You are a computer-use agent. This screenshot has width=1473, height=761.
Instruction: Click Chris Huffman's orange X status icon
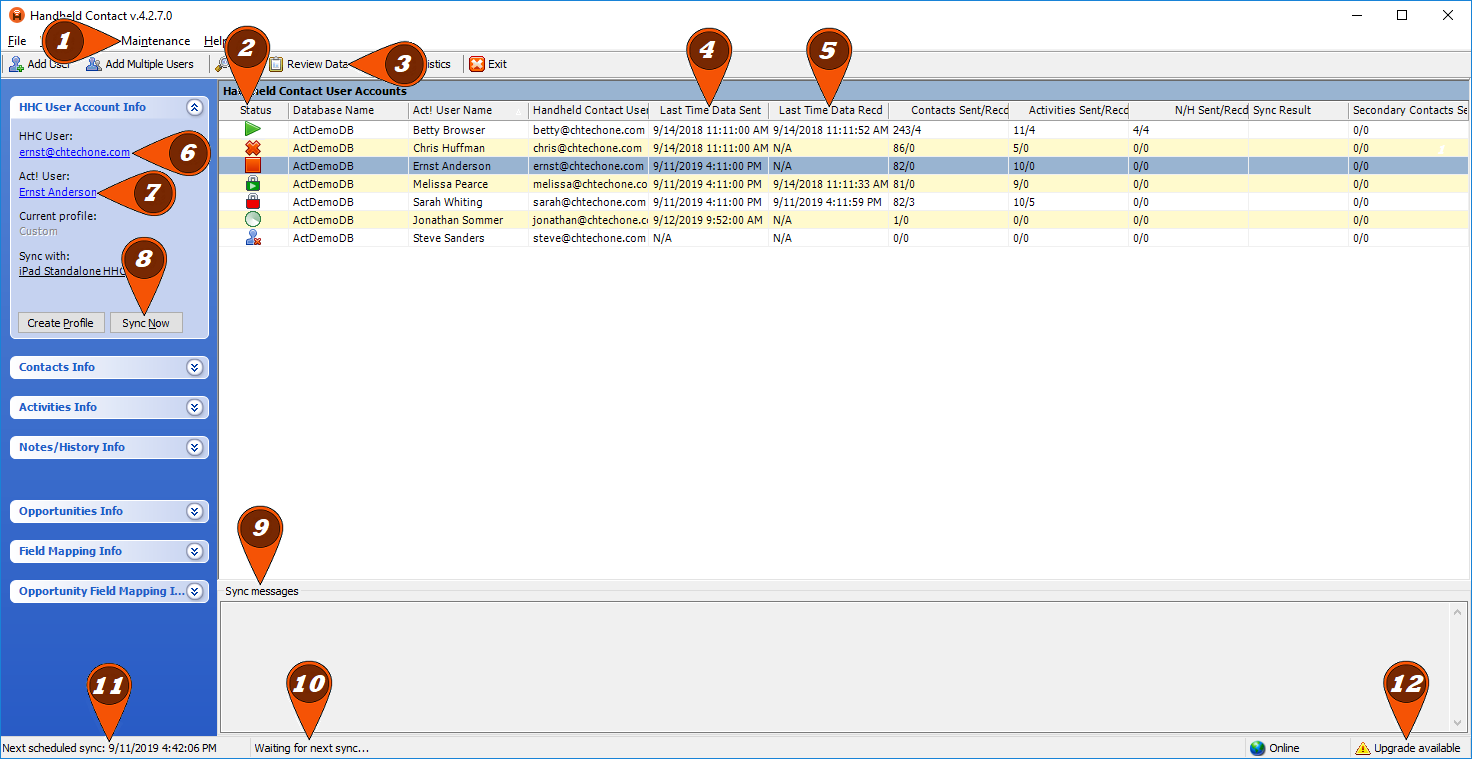click(253, 147)
